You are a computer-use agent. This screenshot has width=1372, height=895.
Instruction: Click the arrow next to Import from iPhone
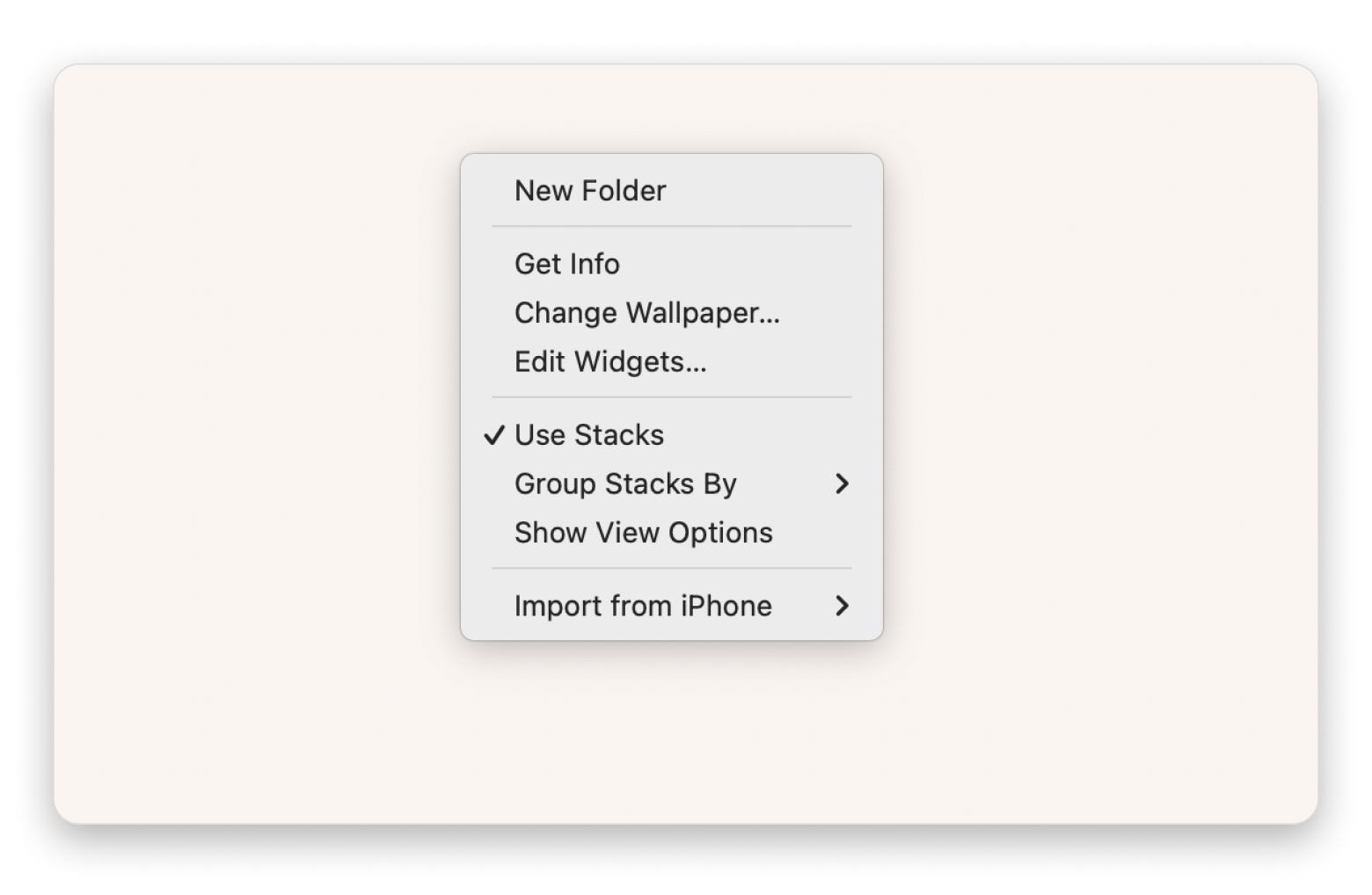842,606
